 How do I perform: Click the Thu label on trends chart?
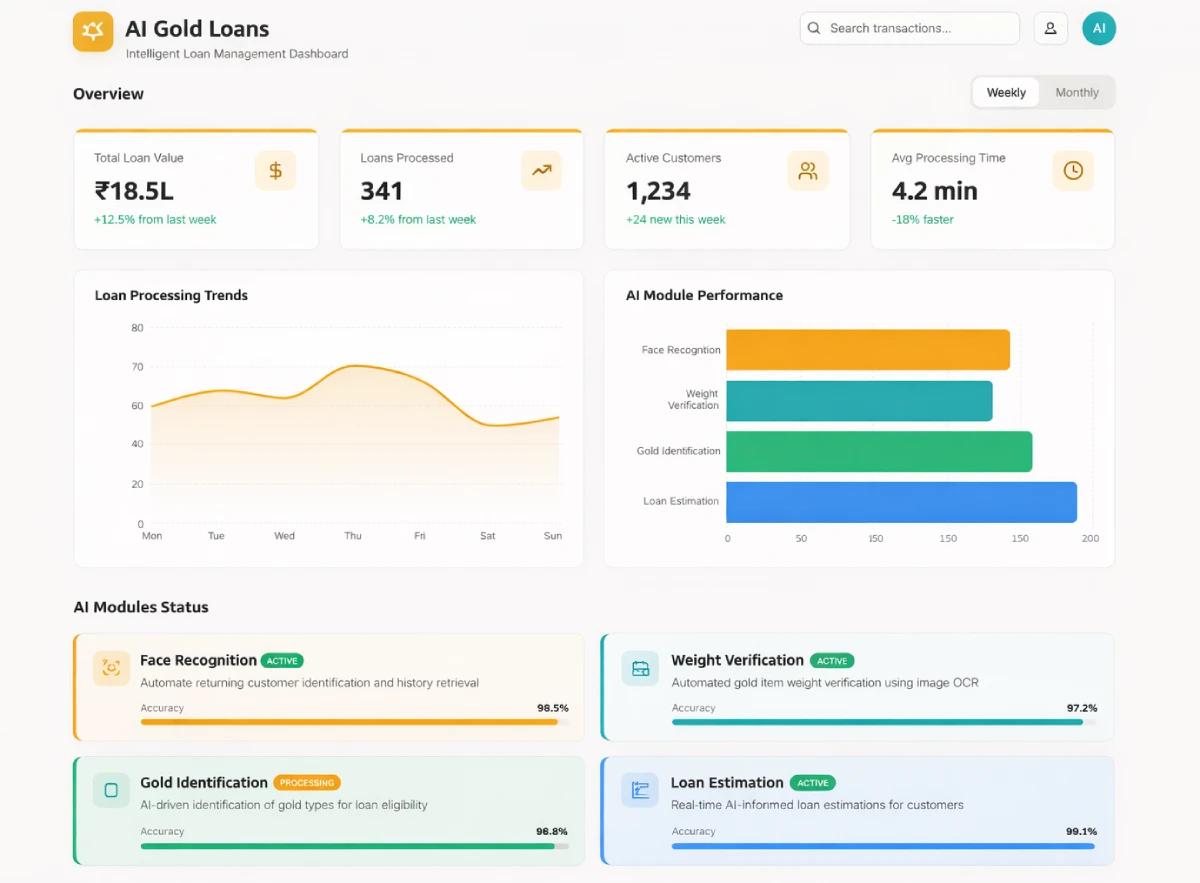(x=353, y=536)
